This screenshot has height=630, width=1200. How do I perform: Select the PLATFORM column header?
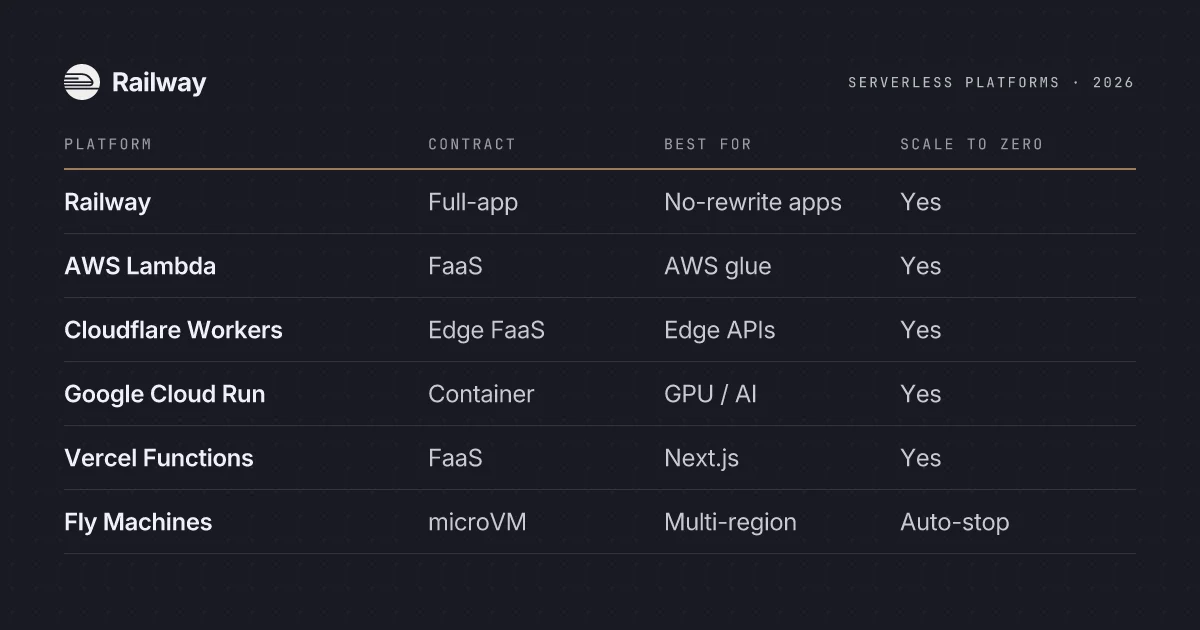(108, 144)
